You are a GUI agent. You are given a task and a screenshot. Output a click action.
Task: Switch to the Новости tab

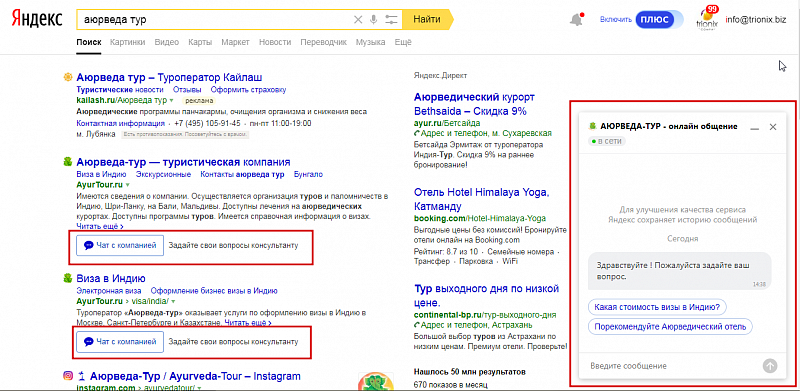click(x=275, y=42)
